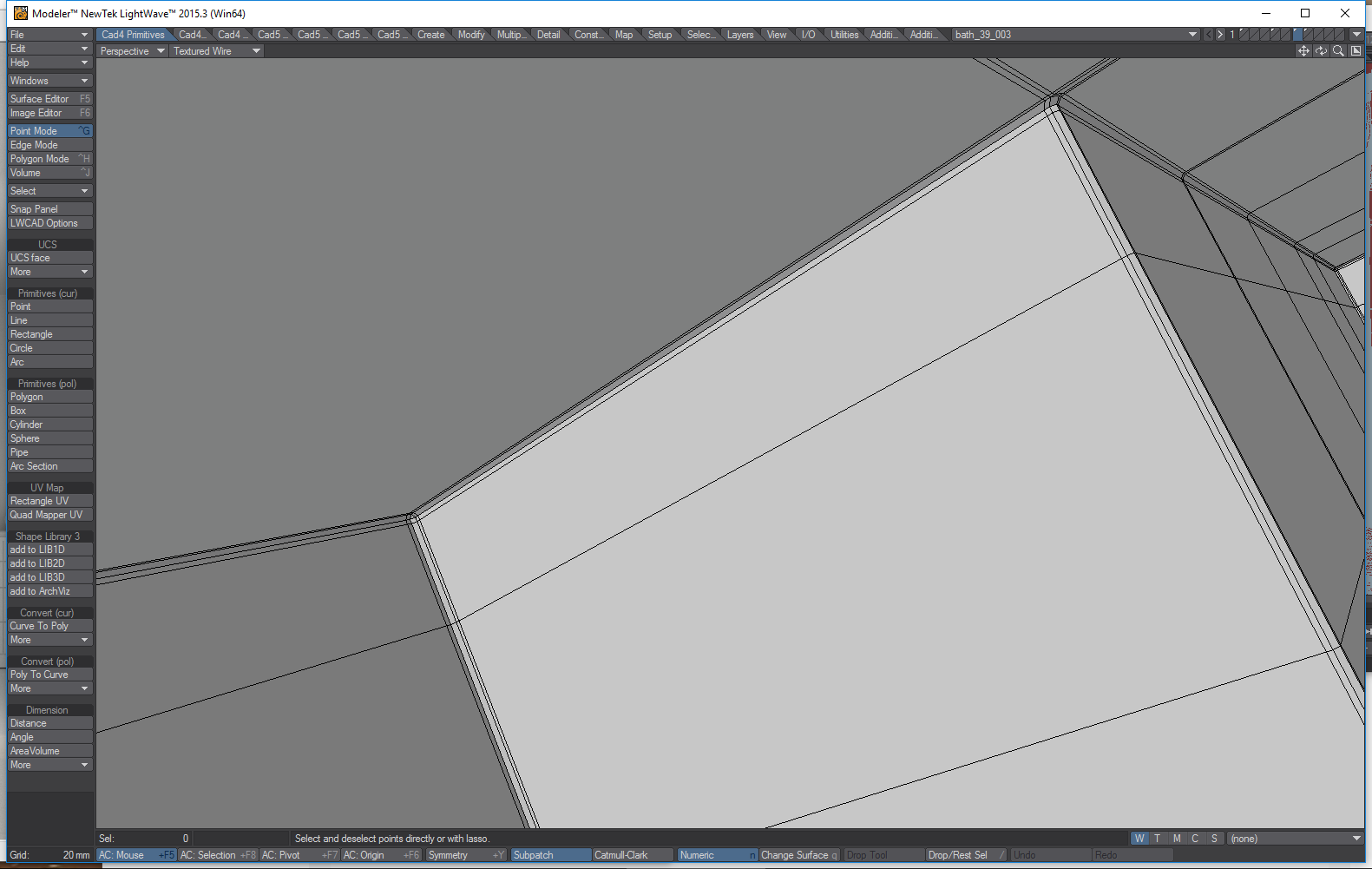Click the maximize viewport icon

1356,51
